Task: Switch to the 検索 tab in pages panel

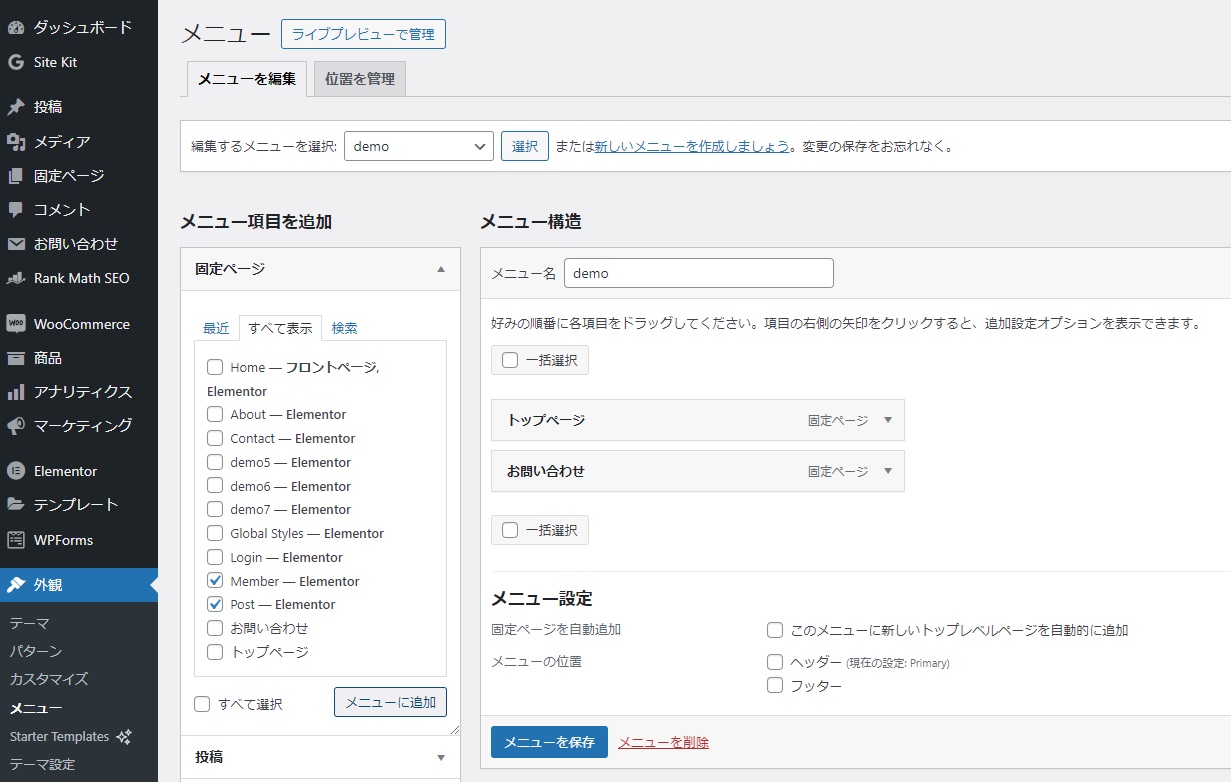Action: [x=344, y=328]
